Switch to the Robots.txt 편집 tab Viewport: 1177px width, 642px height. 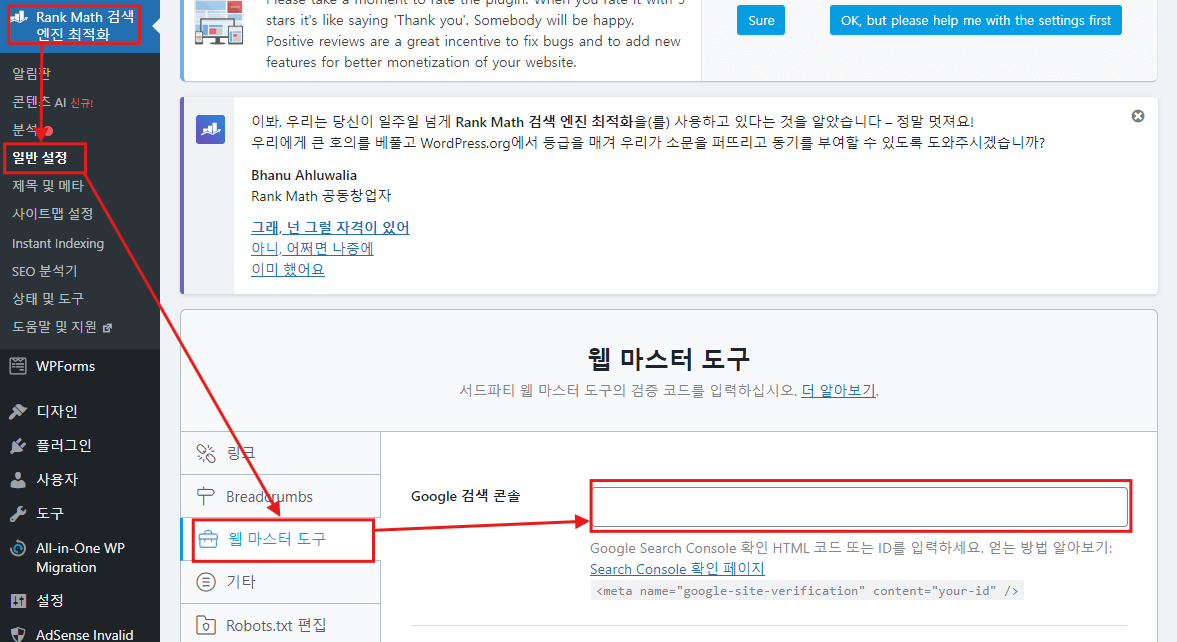(281, 625)
